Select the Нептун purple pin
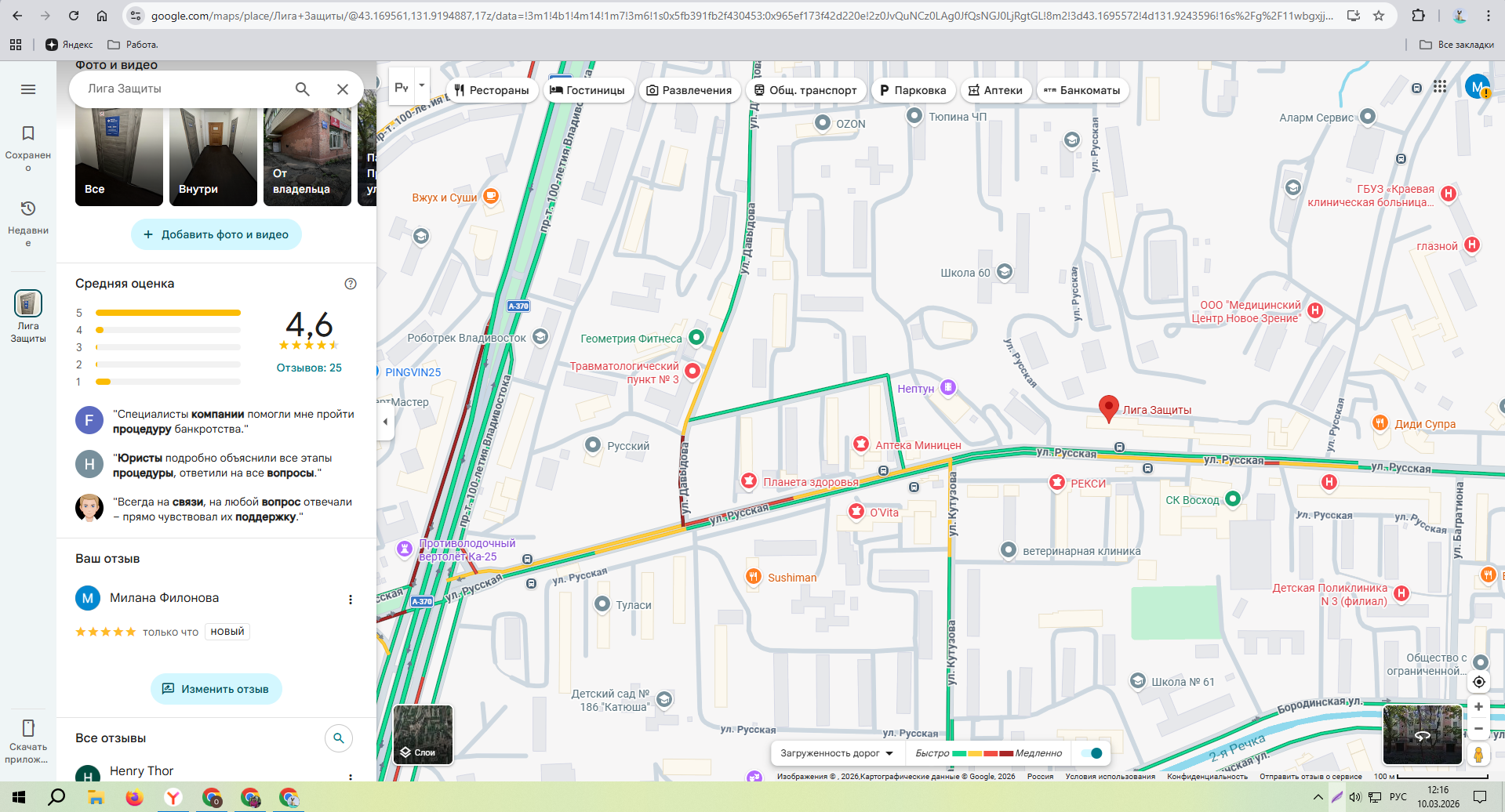 pyautogui.click(x=948, y=387)
